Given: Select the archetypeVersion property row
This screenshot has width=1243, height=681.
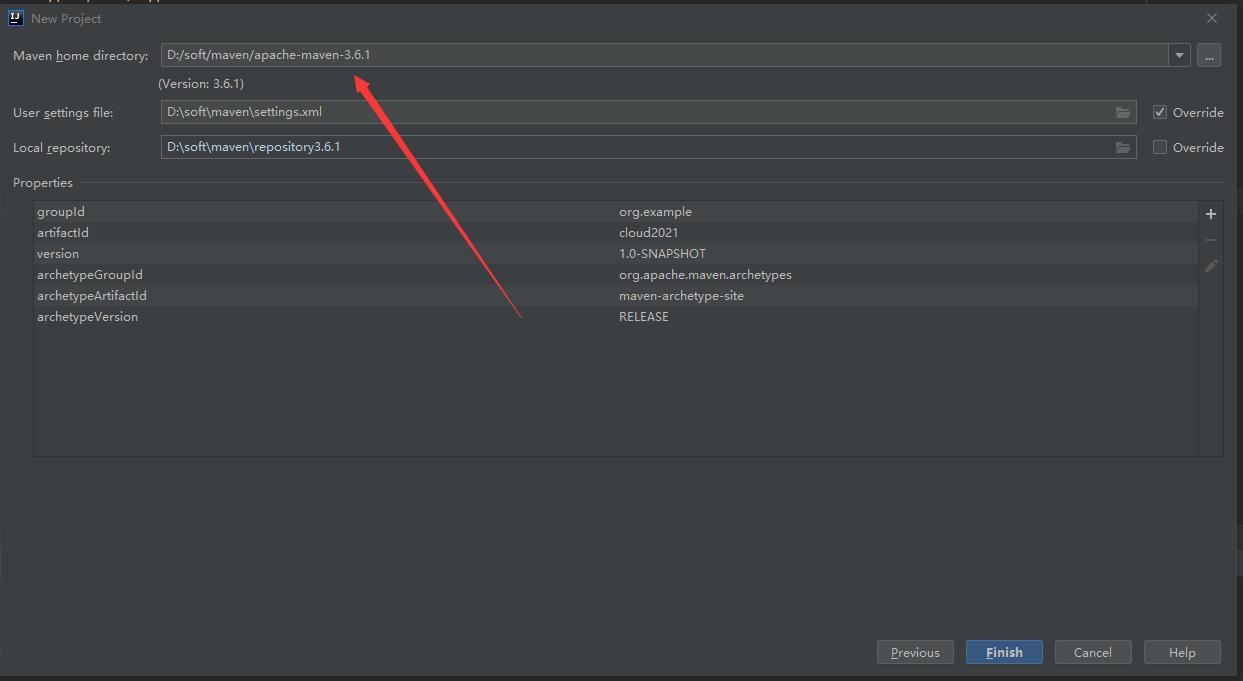Looking at the screenshot, I should pos(616,317).
